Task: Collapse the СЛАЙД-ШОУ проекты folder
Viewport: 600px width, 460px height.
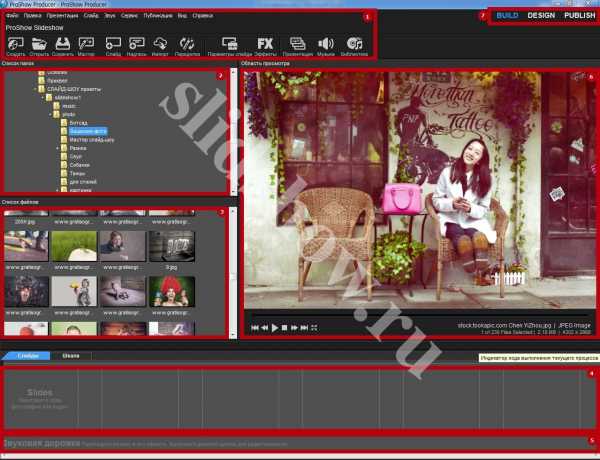Action: coord(35,89)
